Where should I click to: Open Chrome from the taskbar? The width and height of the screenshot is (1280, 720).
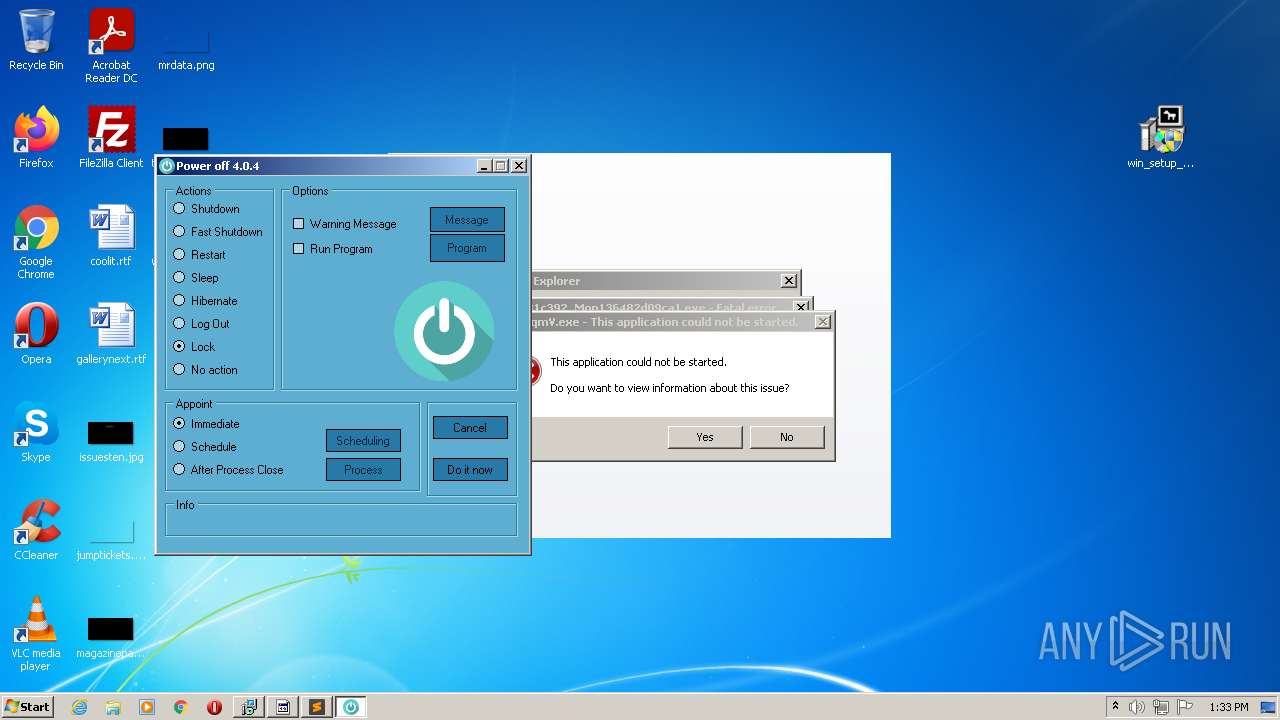(181, 707)
